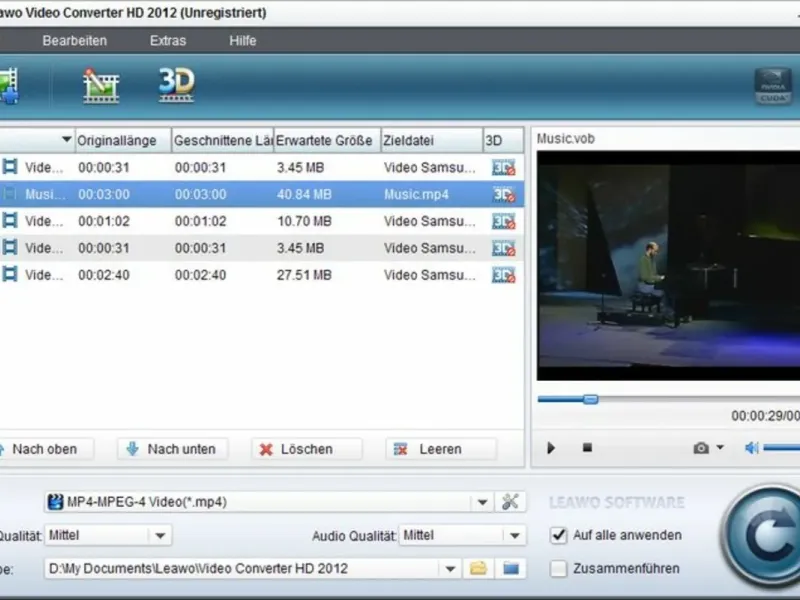The height and width of the screenshot is (600, 800).
Task: Open output folder with blue folder icon
Action: coord(511,568)
